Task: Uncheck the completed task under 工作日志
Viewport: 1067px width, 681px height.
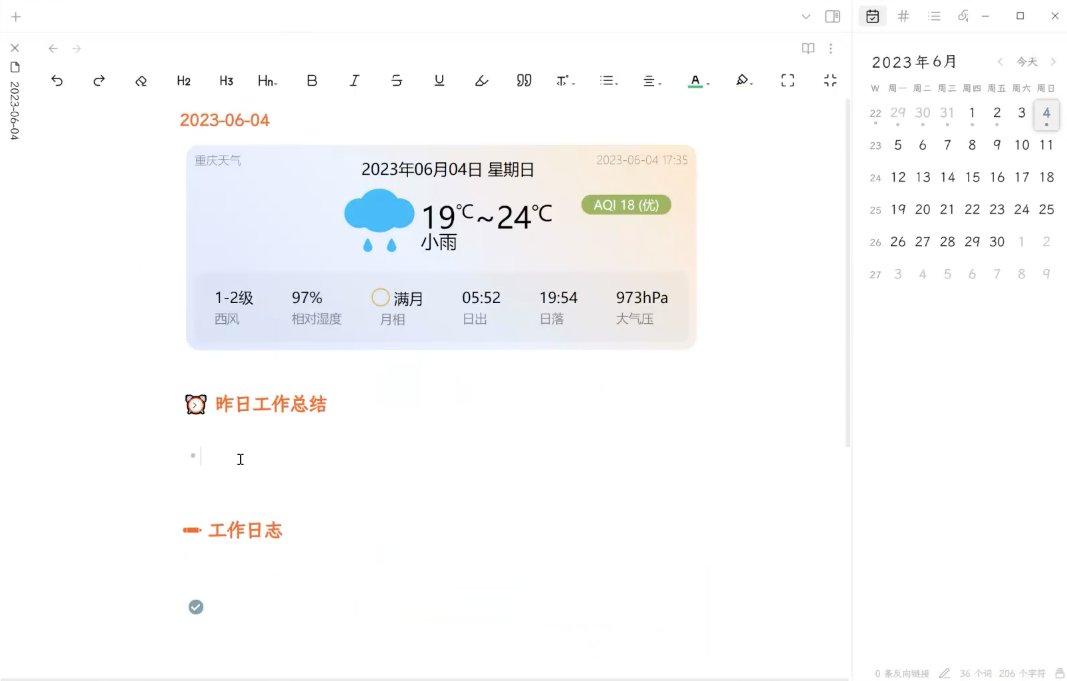Action: pyautogui.click(x=196, y=606)
